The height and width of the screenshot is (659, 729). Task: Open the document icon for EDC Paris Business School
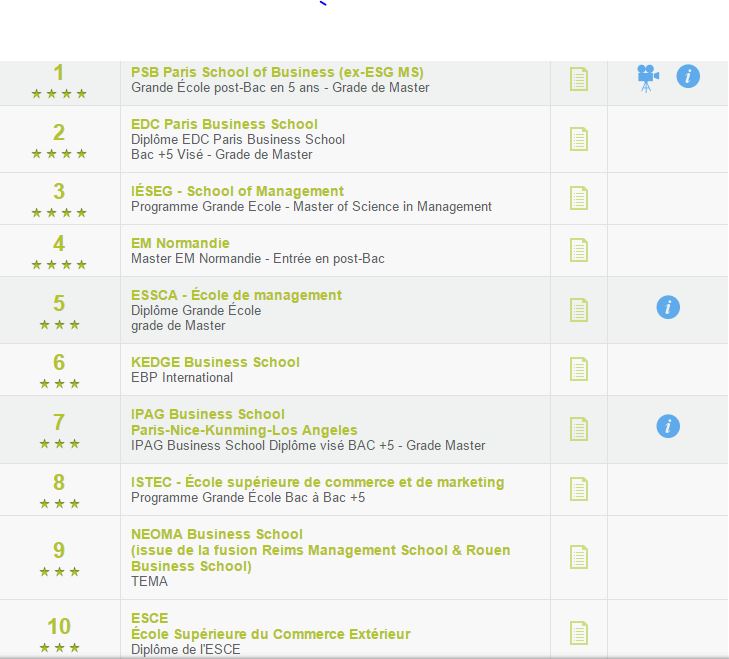579,139
